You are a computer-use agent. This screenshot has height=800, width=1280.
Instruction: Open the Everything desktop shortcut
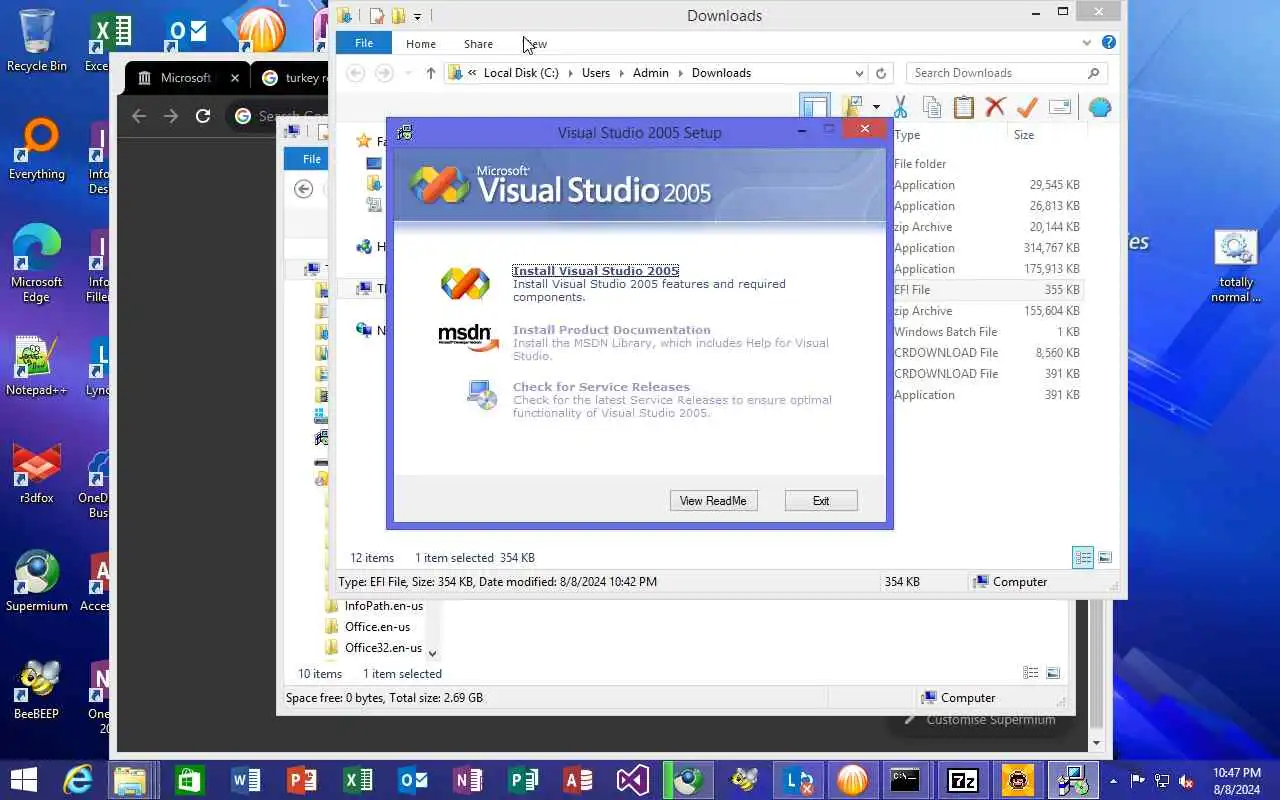37,149
